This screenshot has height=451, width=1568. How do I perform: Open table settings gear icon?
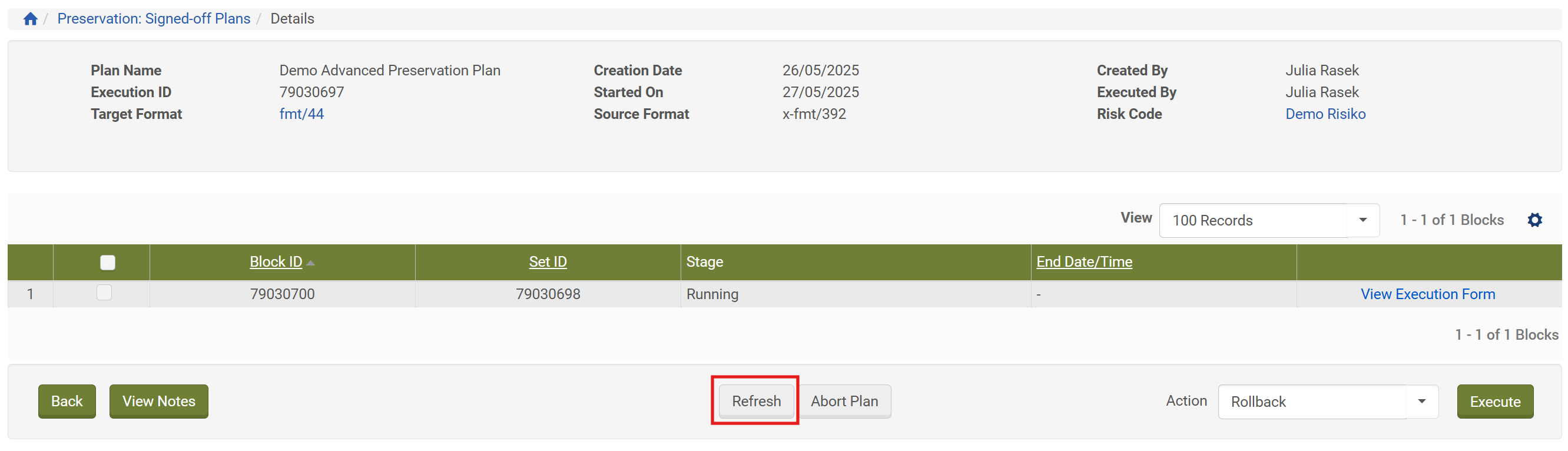[1534, 220]
